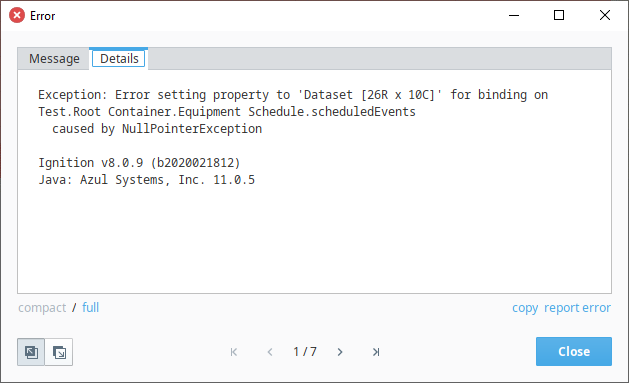Click the 1 / 7 page indicator
The height and width of the screenshot is (383, 629).
pos(305,352)
